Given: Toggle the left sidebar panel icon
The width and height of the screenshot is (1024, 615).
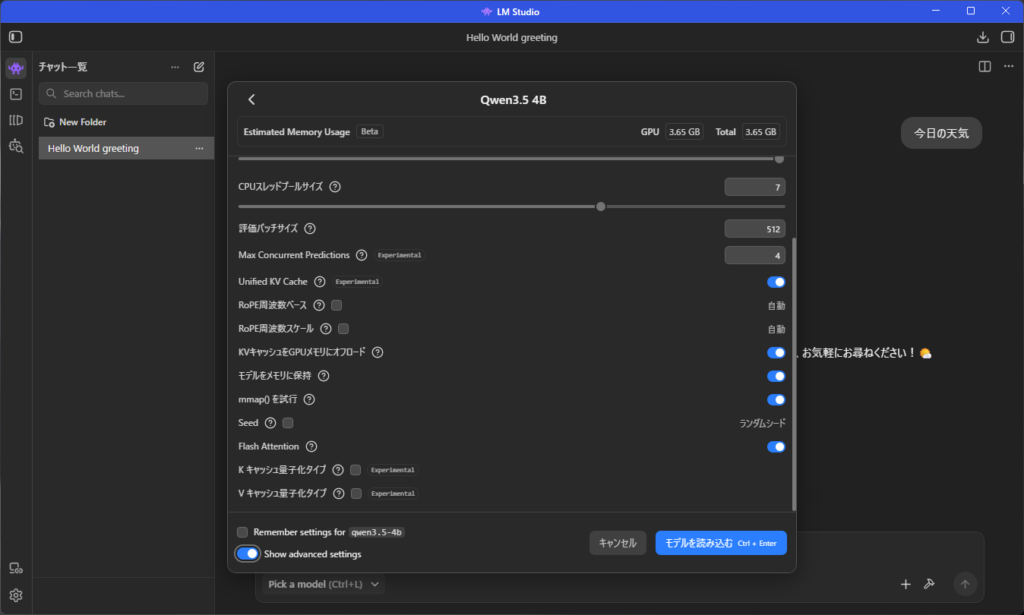Looking at the screenshot, I should tap(15, 37).
